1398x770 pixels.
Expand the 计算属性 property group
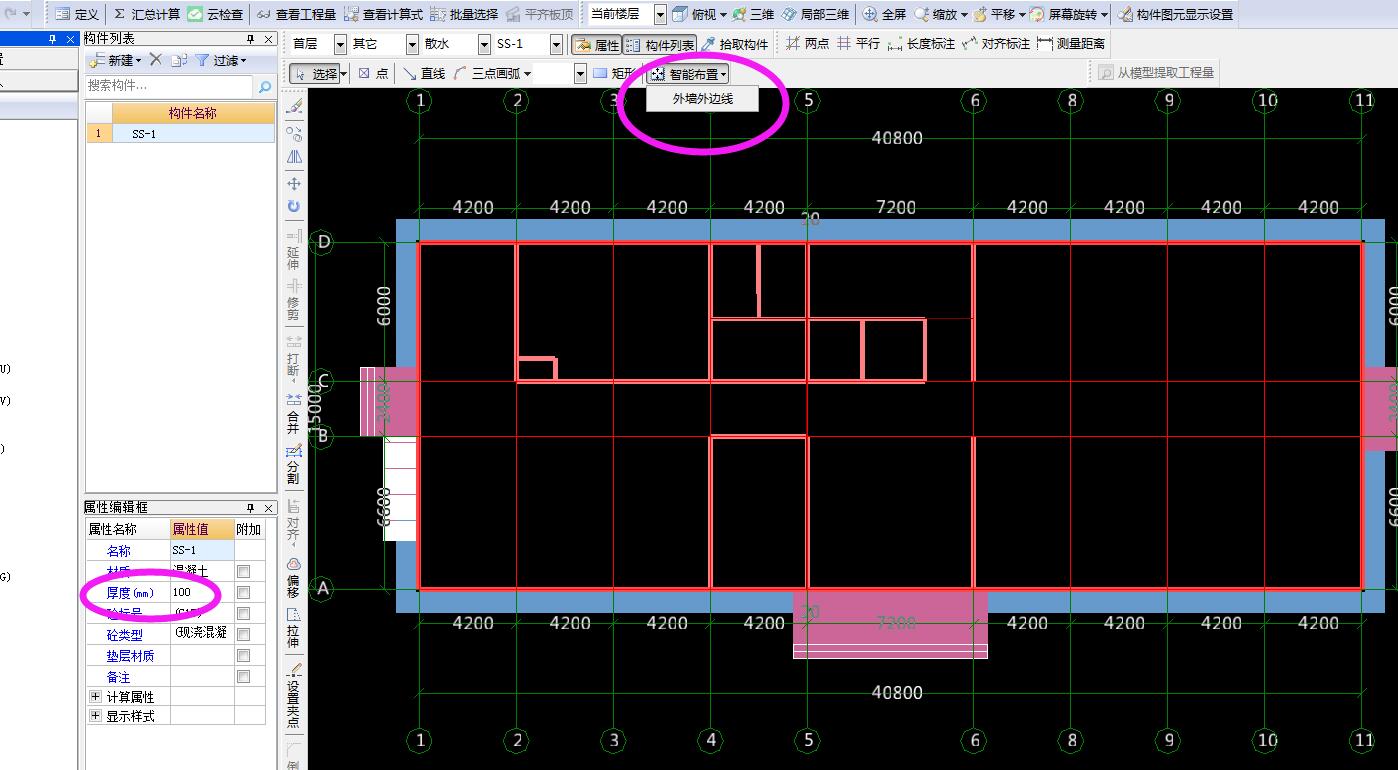[96, 696]
